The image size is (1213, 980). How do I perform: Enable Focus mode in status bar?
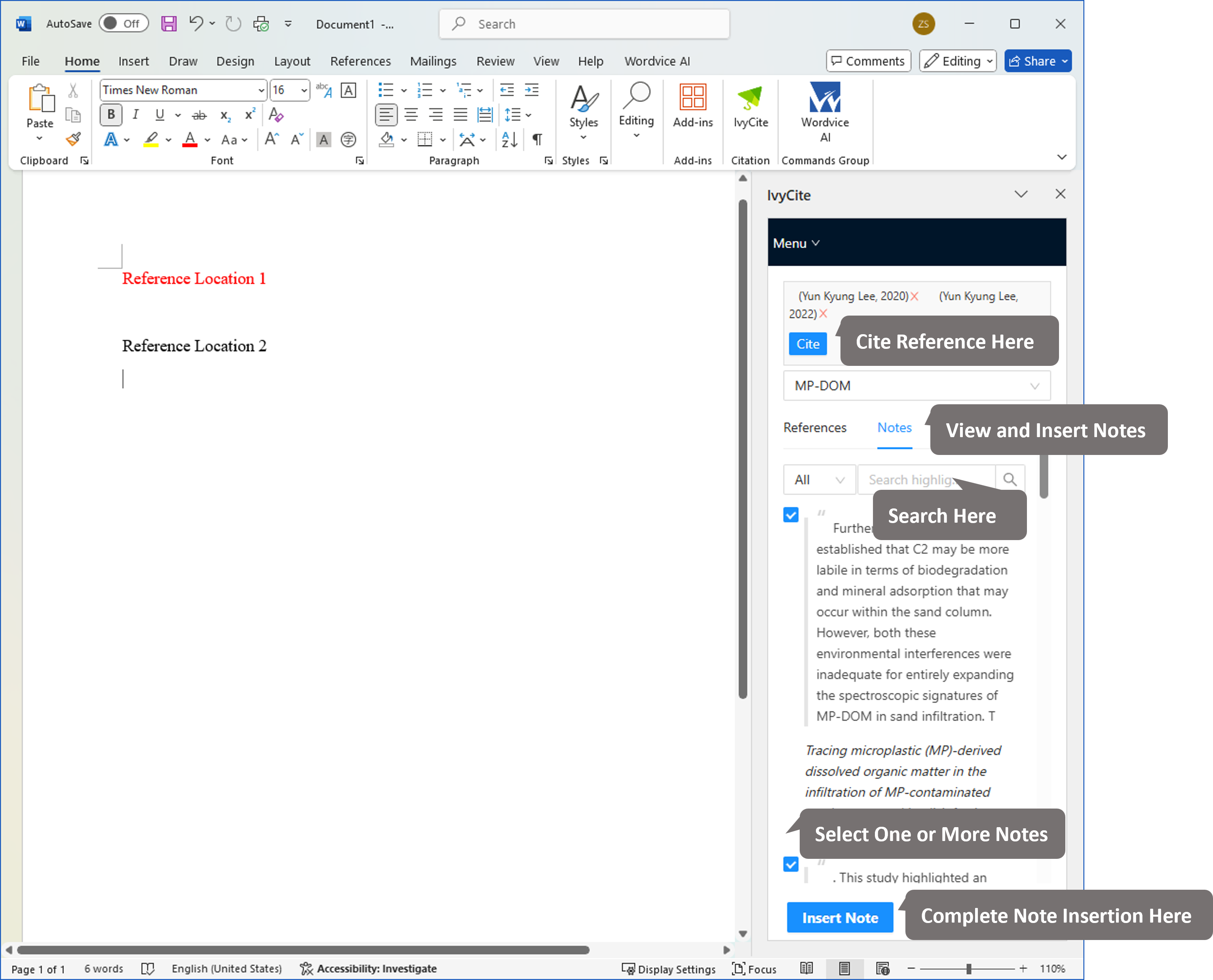pyautogui.click(x=754, y=969)
